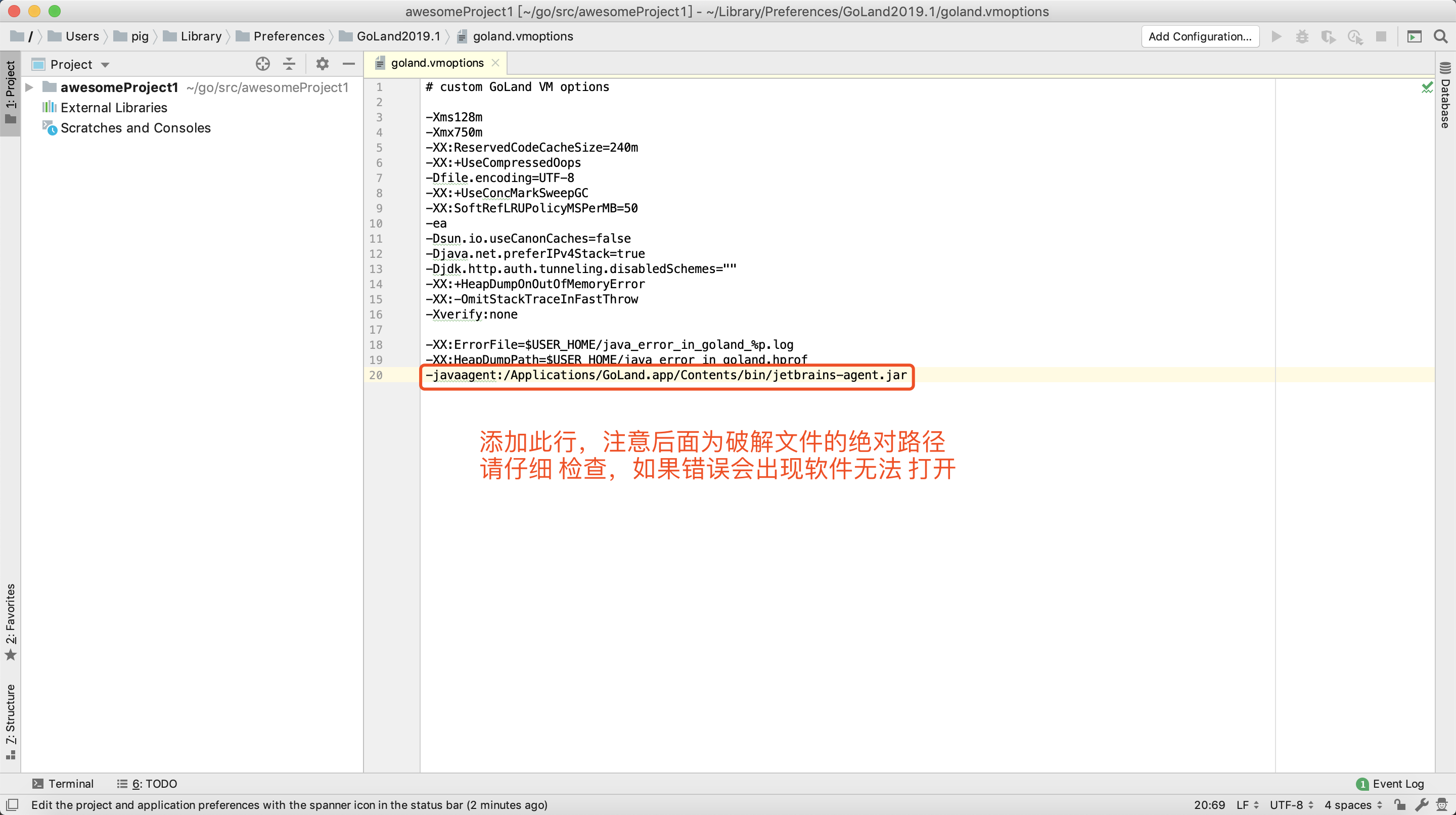Open the Event Log
The width and height of the screenshot is (1456, 815).
click(x=1390, y=783)
